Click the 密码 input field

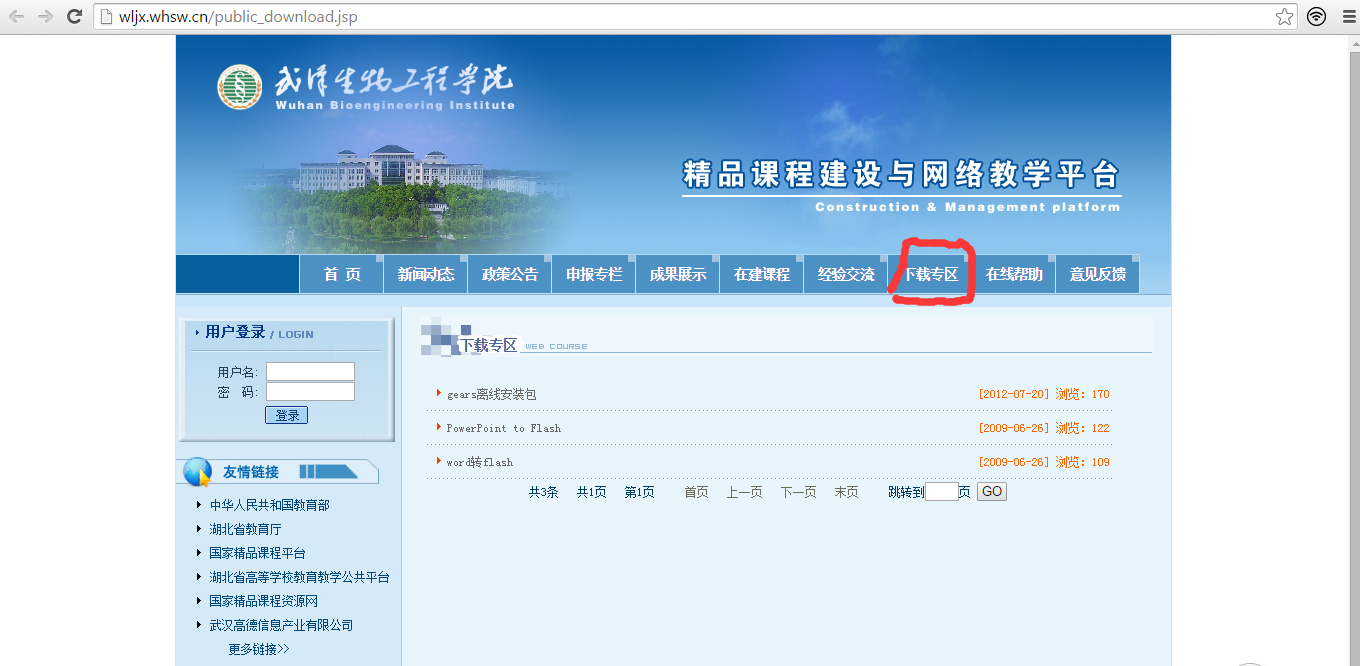[x=310, y=392]
